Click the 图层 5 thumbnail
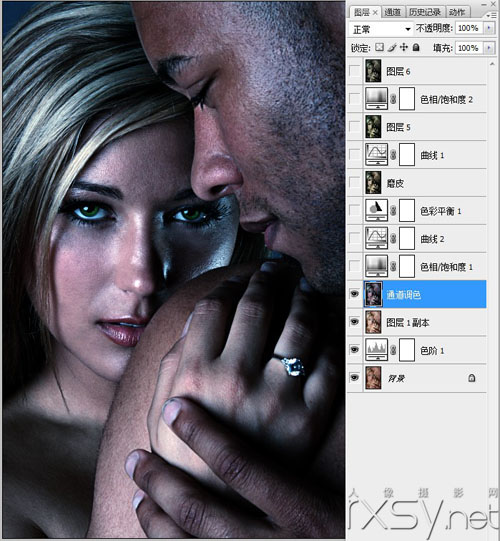Image resolution: width=500 pixels, height=541 pixels. 373,127
